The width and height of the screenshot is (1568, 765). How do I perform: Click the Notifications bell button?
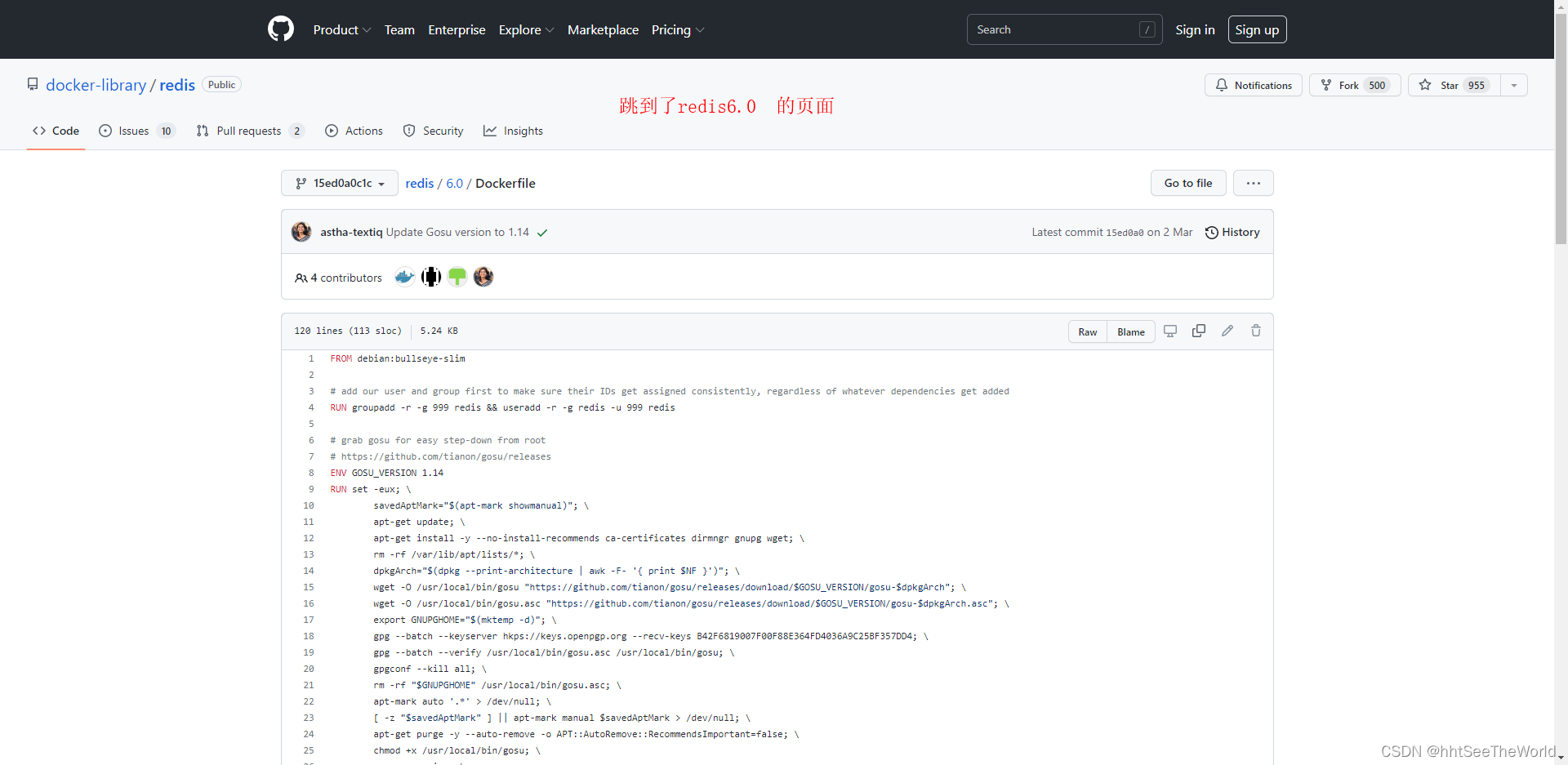tap(1253, 85)
